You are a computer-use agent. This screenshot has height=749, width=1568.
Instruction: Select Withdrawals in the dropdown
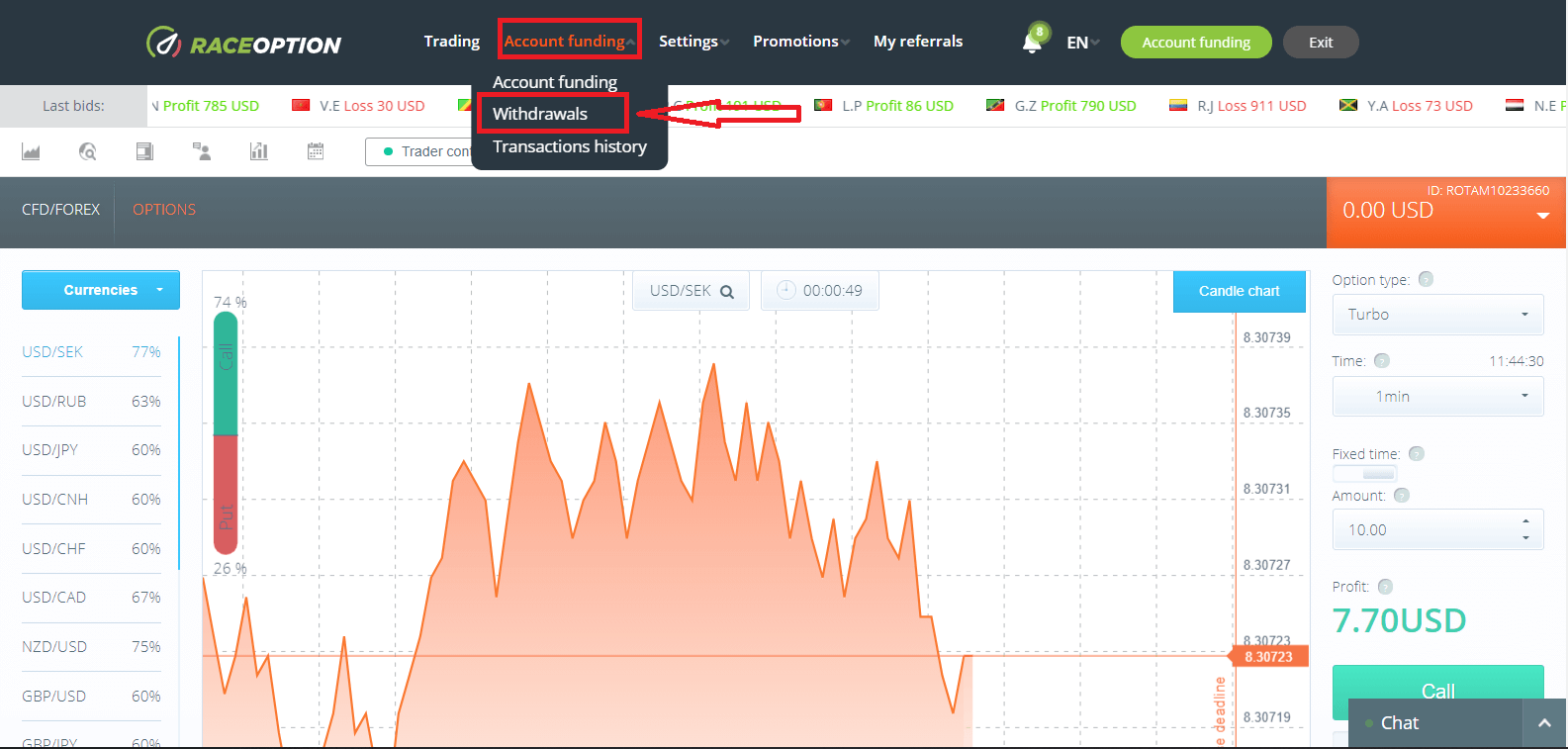540,114
